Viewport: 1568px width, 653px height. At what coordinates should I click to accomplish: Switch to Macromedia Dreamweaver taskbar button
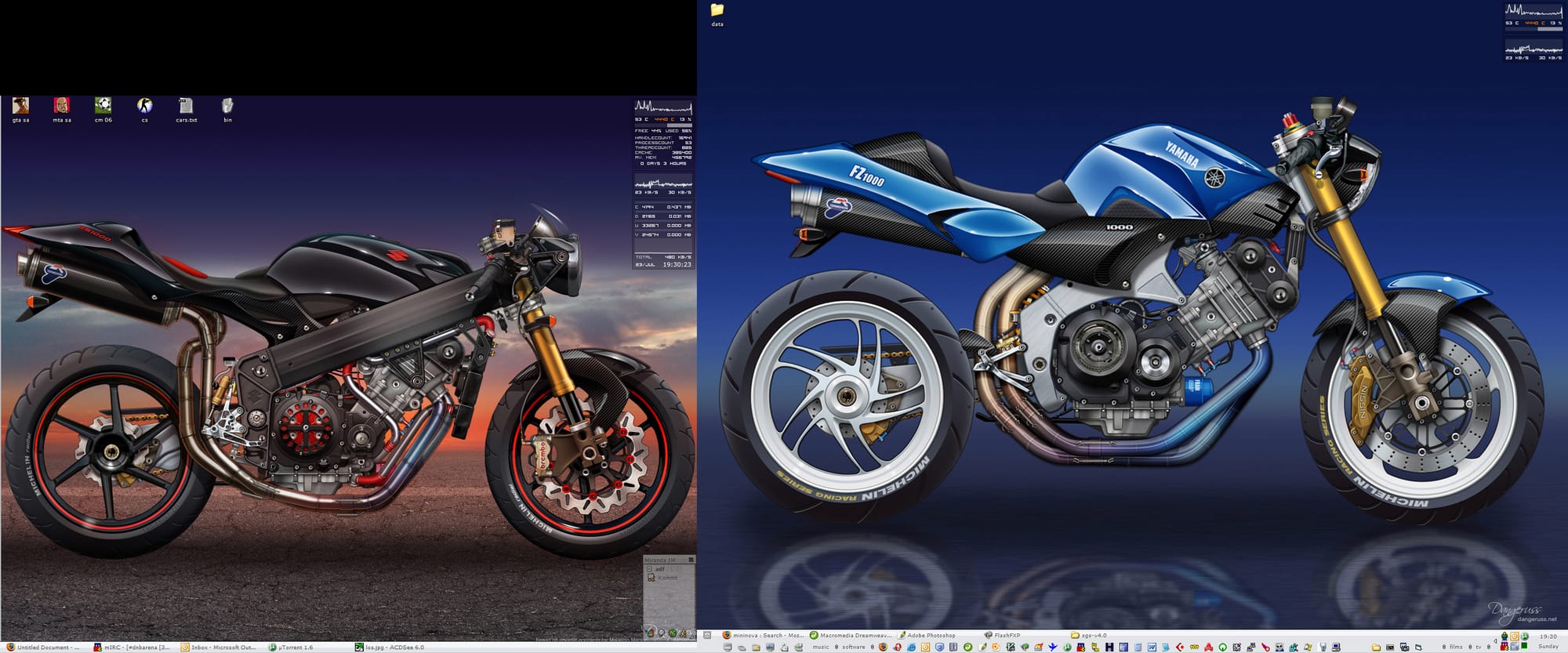[x=851, y=635]
